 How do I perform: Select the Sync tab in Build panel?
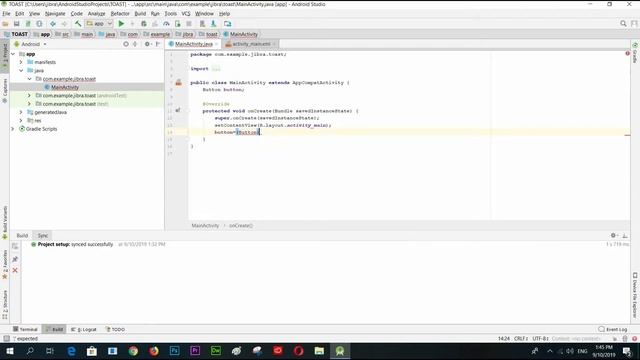[x=43, y=236]
